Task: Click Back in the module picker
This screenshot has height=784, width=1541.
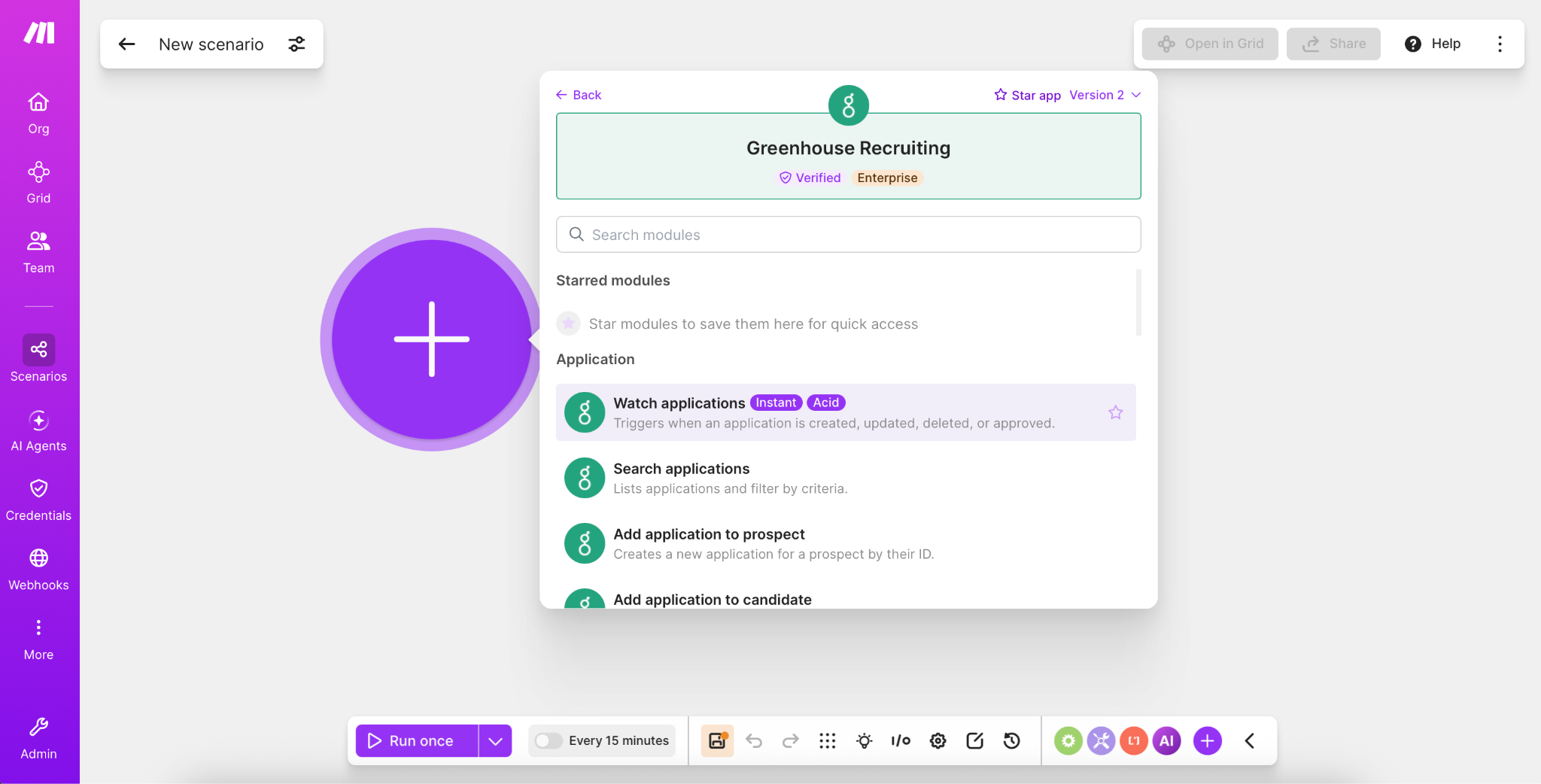Action: coord(579,95)
